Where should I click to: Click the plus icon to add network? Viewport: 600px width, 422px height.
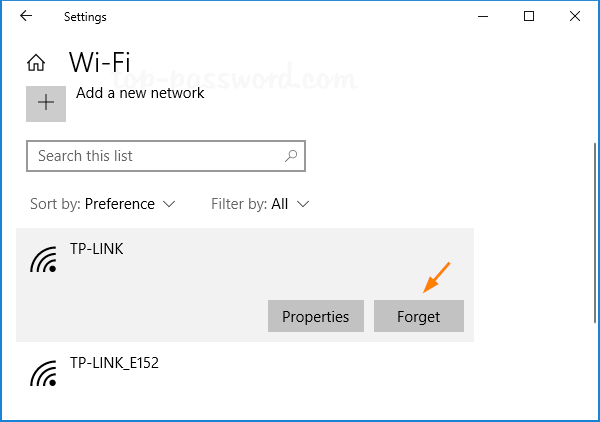(x=46, y=102)
